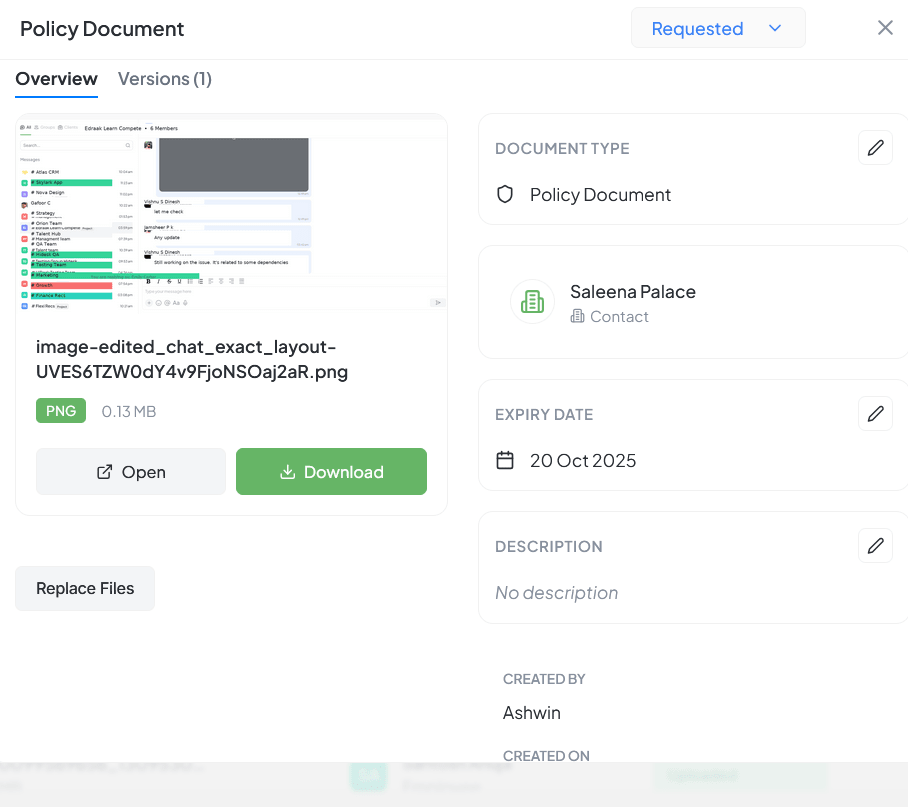
Task: Edit the Document Type field
Action: click(x=875, y=148)
